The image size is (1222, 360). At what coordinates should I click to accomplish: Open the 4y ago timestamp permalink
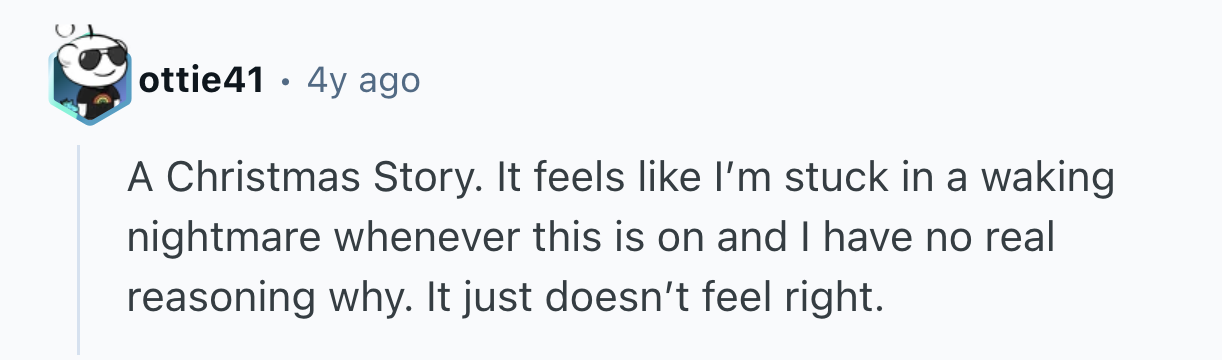click(364, 81)
